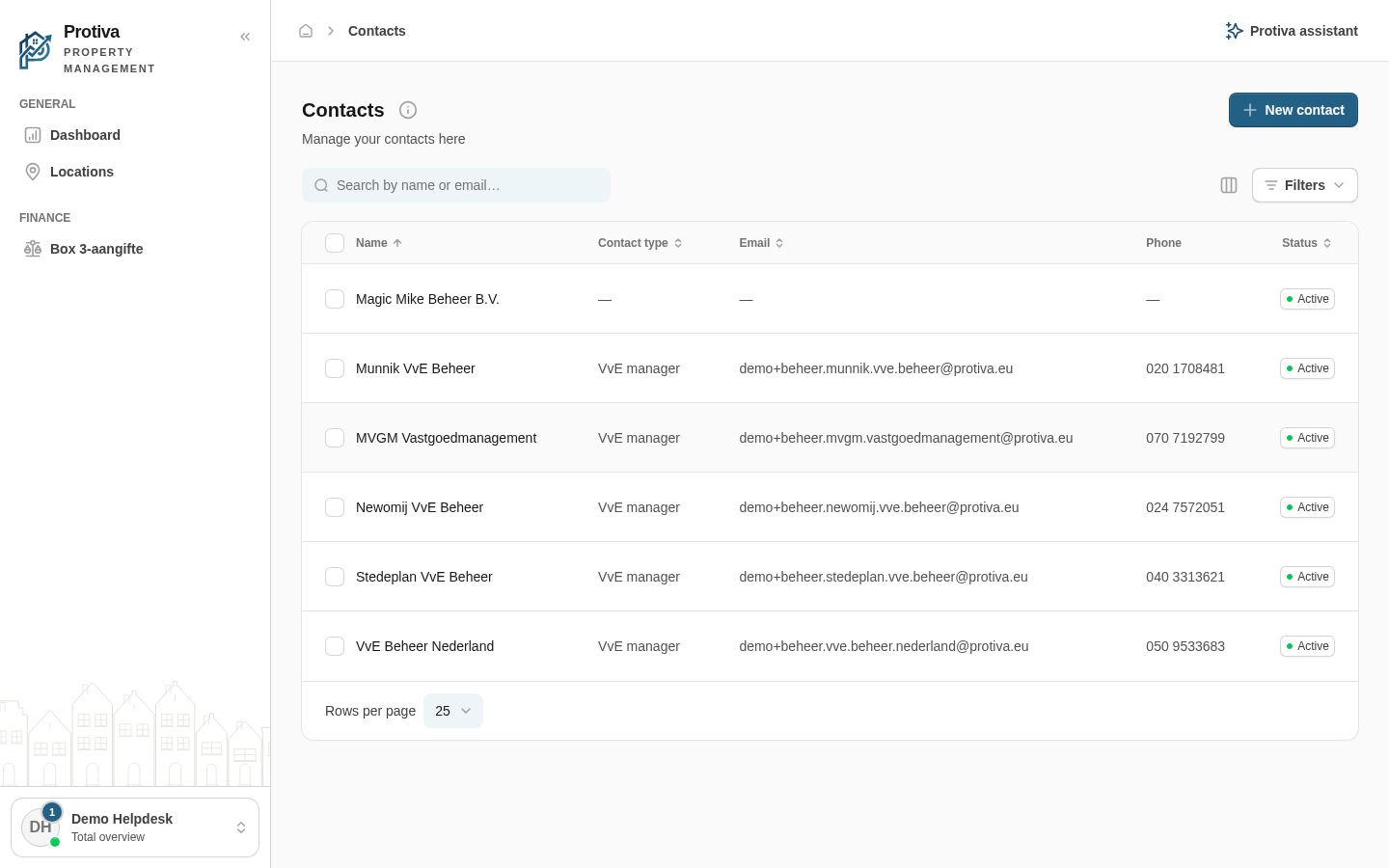Sort by Status column
The image size is (1389, 868).
1307,243
